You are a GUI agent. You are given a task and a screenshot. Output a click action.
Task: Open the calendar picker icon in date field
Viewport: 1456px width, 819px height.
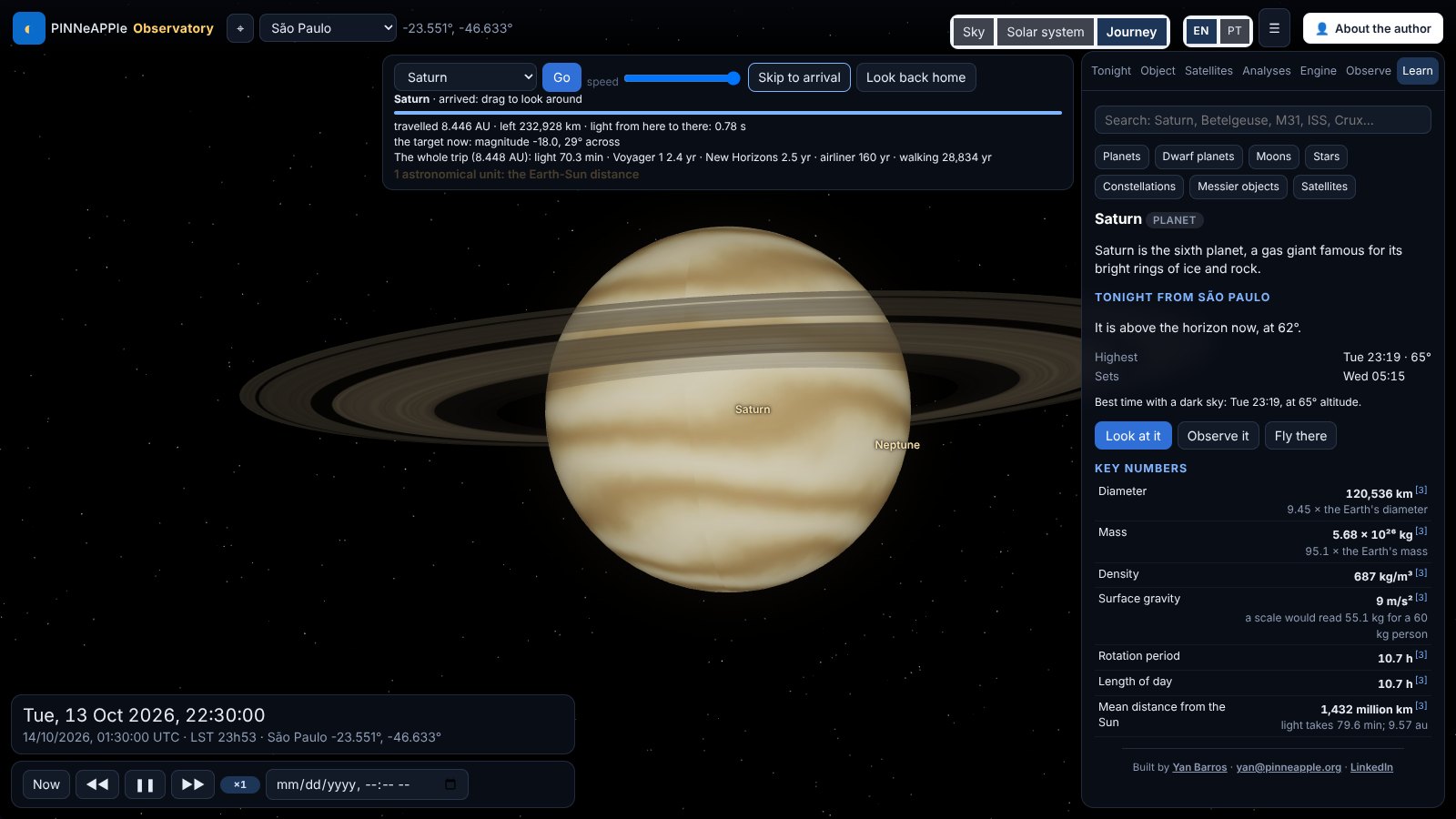pos(450,784)
